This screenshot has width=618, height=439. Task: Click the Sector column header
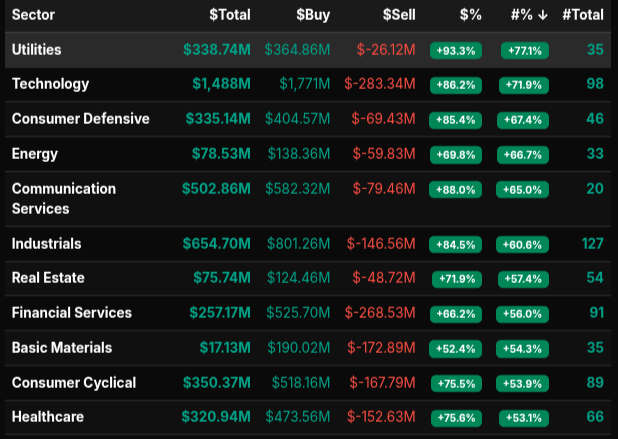click(34, 15)
